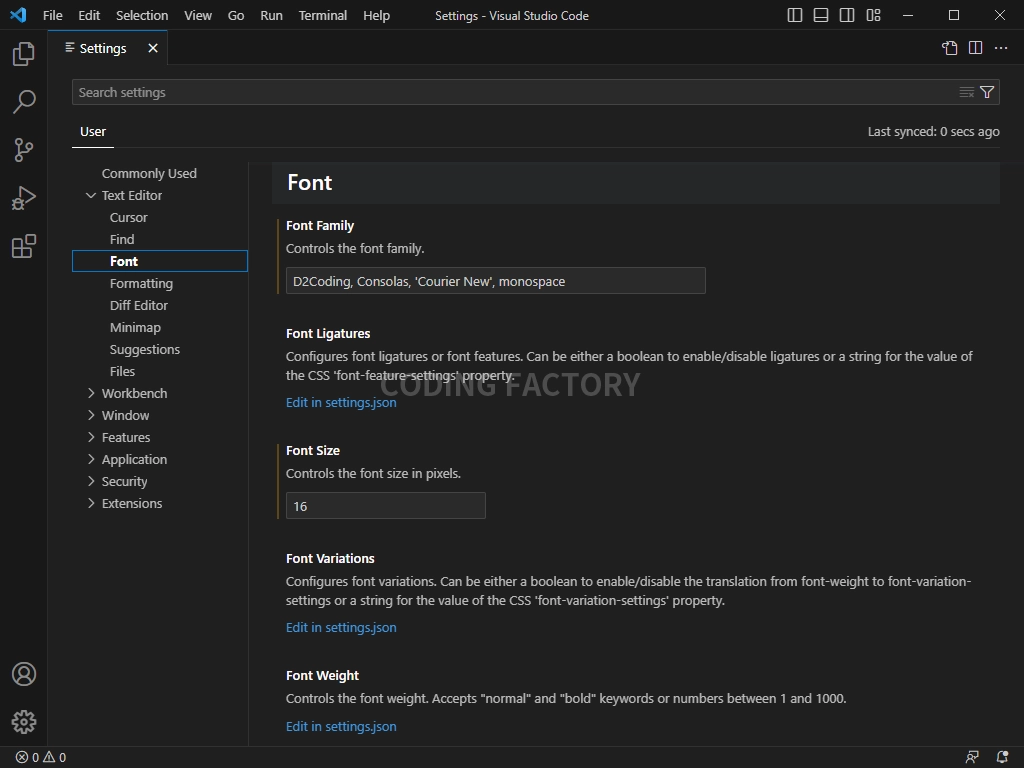Open the Terminal menu

[323, 15]
